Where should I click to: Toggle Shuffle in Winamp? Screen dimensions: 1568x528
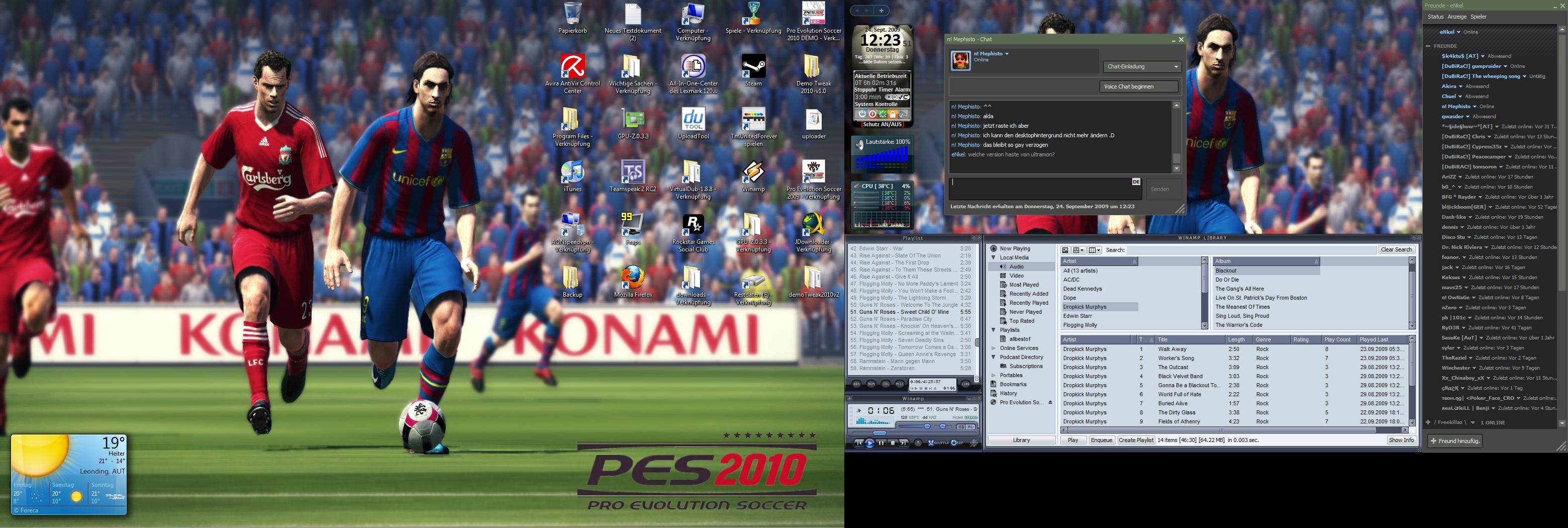pos(938,444)
